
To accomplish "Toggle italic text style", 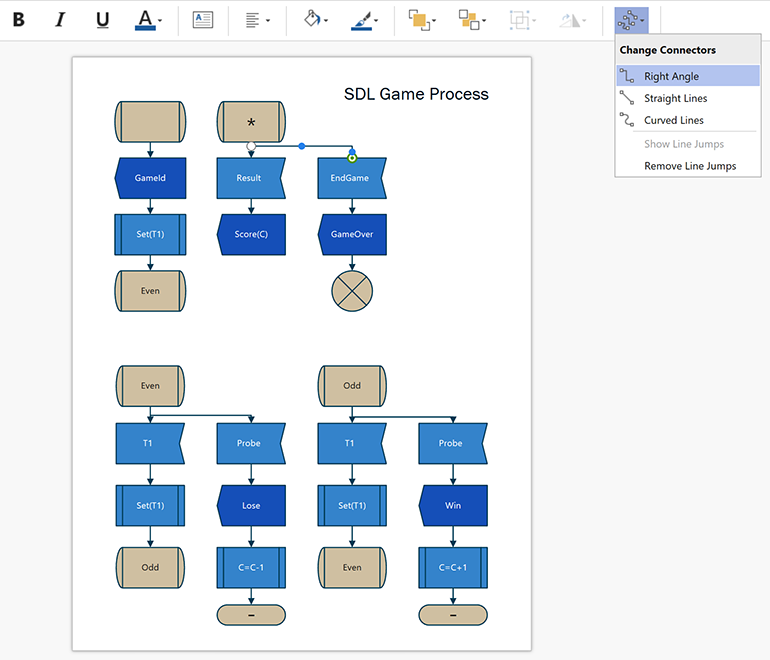I will pyautogui.click(x=60, y=19).
